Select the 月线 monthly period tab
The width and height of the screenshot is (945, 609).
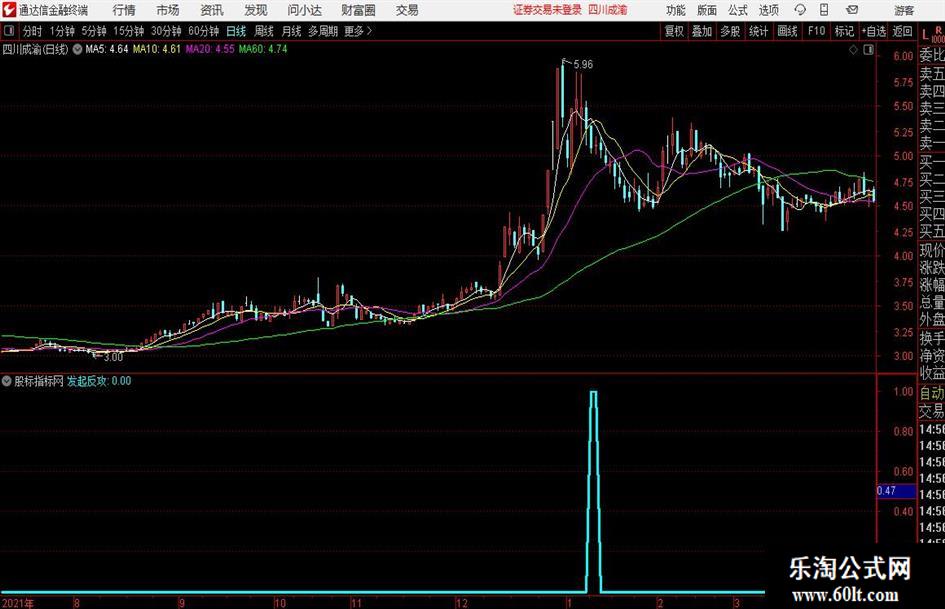(x=291, y=31)
